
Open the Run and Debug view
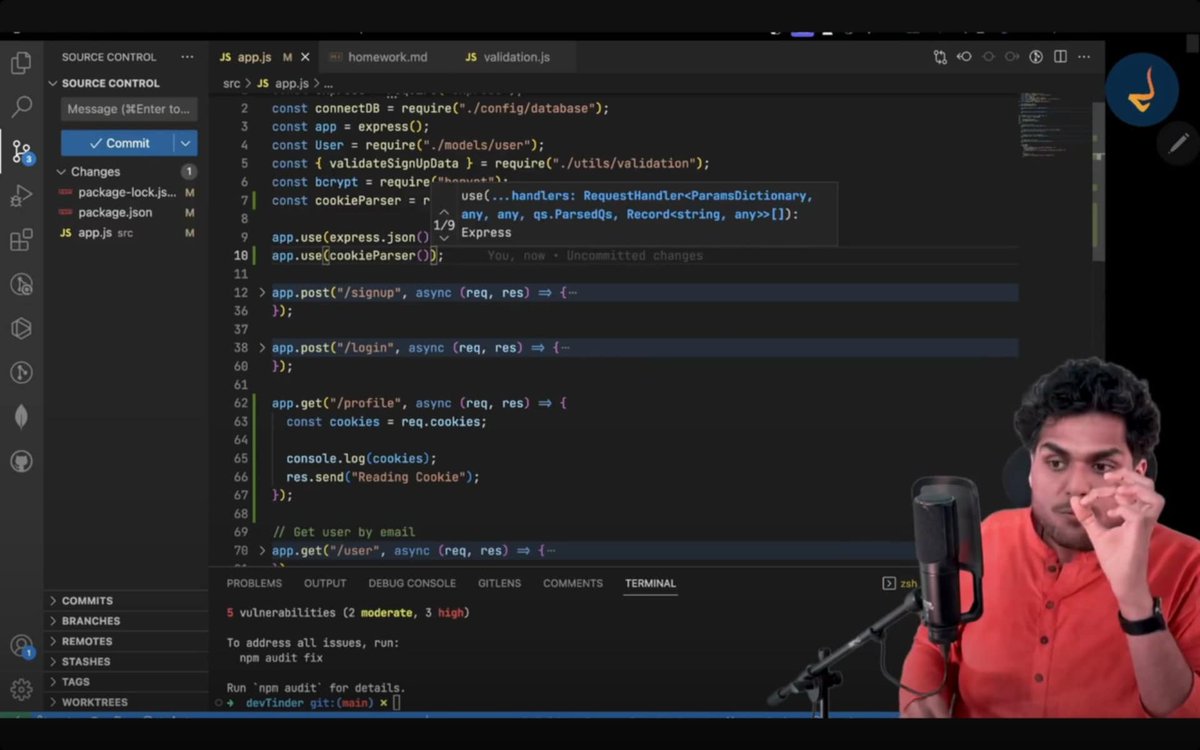(20, 196)
